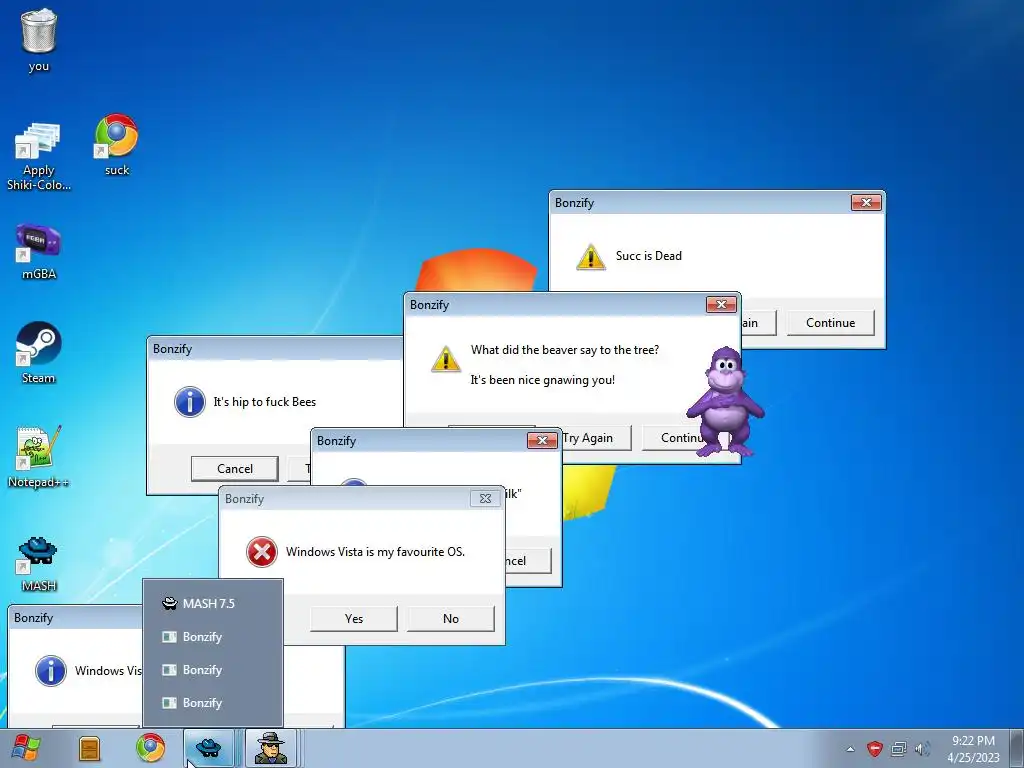
Task: Click the 'It's been nice gnawing you!' text
Action: coord(543,380)
